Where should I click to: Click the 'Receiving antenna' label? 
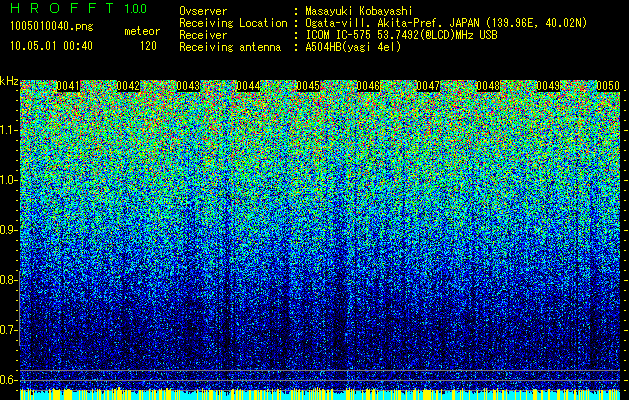coord(230,47)
